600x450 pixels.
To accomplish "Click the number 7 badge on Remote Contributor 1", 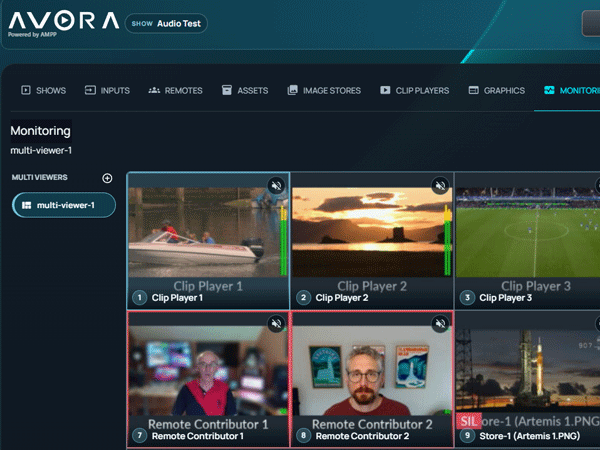I will 139,436.
